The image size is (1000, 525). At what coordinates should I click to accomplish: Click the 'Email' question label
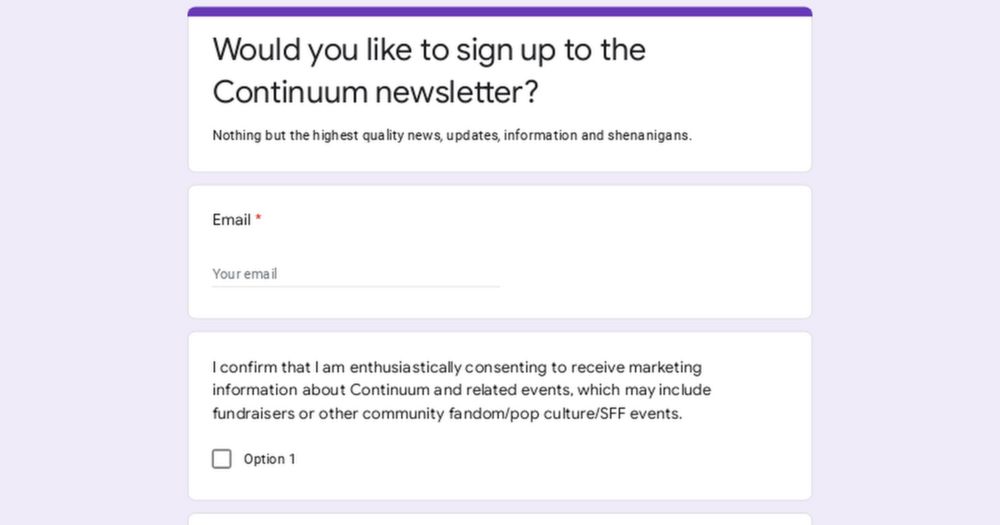pos(231,220)
